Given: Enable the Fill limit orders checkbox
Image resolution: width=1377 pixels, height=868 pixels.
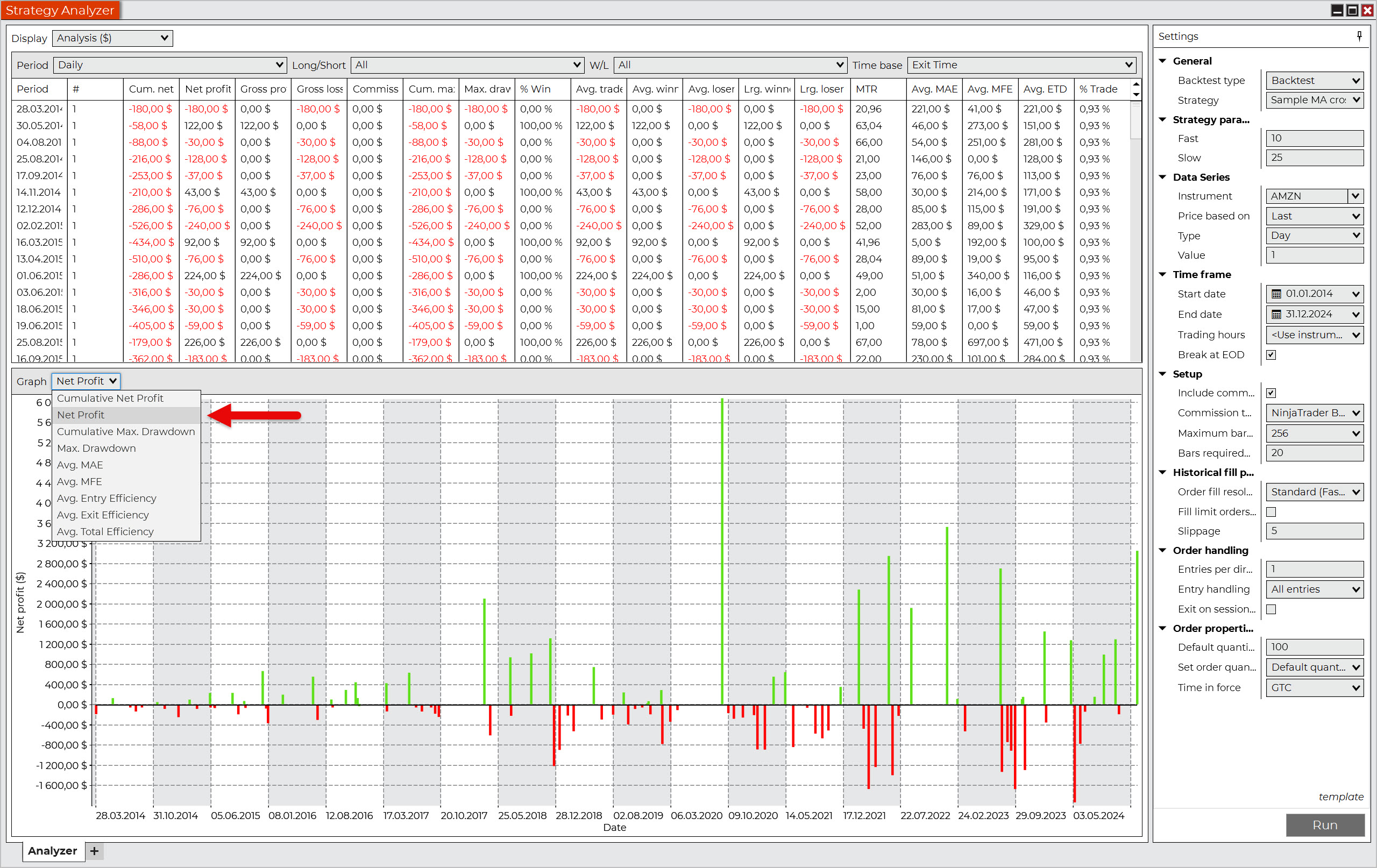Looking at the screenshot, I should tap(1270, 512).
